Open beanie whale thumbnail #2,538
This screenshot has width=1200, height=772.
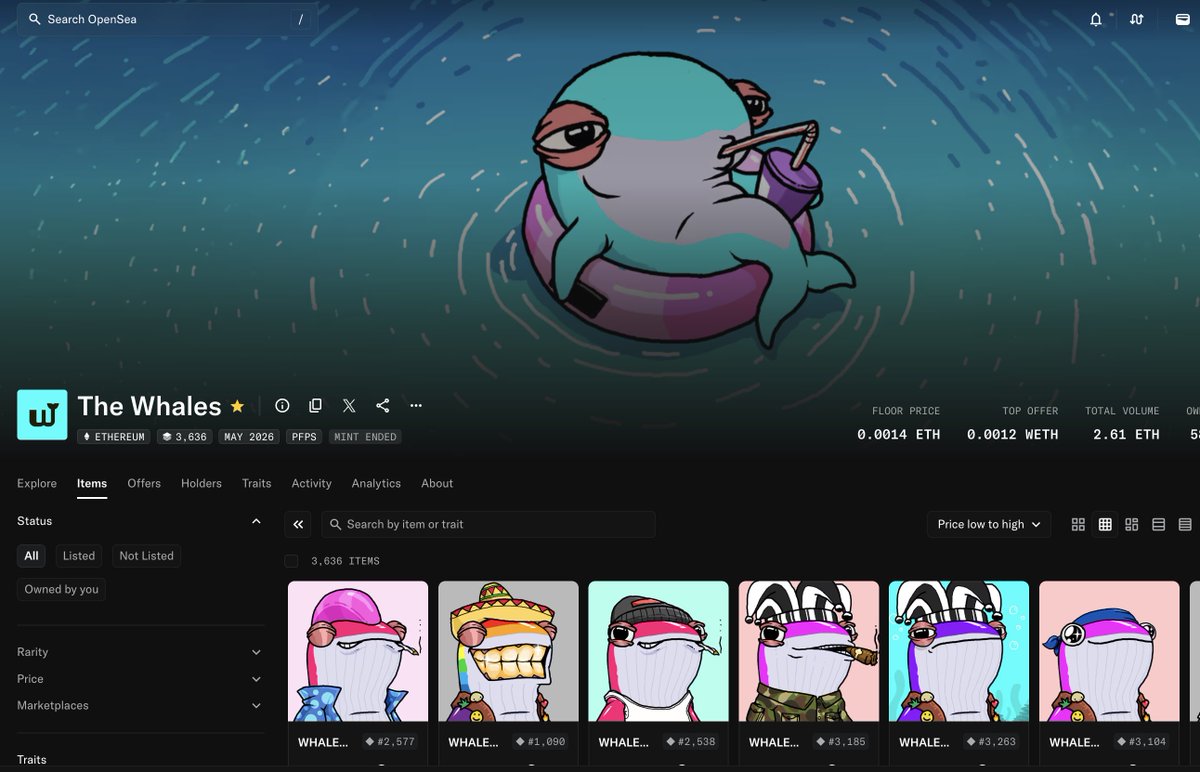coord(658,651)
